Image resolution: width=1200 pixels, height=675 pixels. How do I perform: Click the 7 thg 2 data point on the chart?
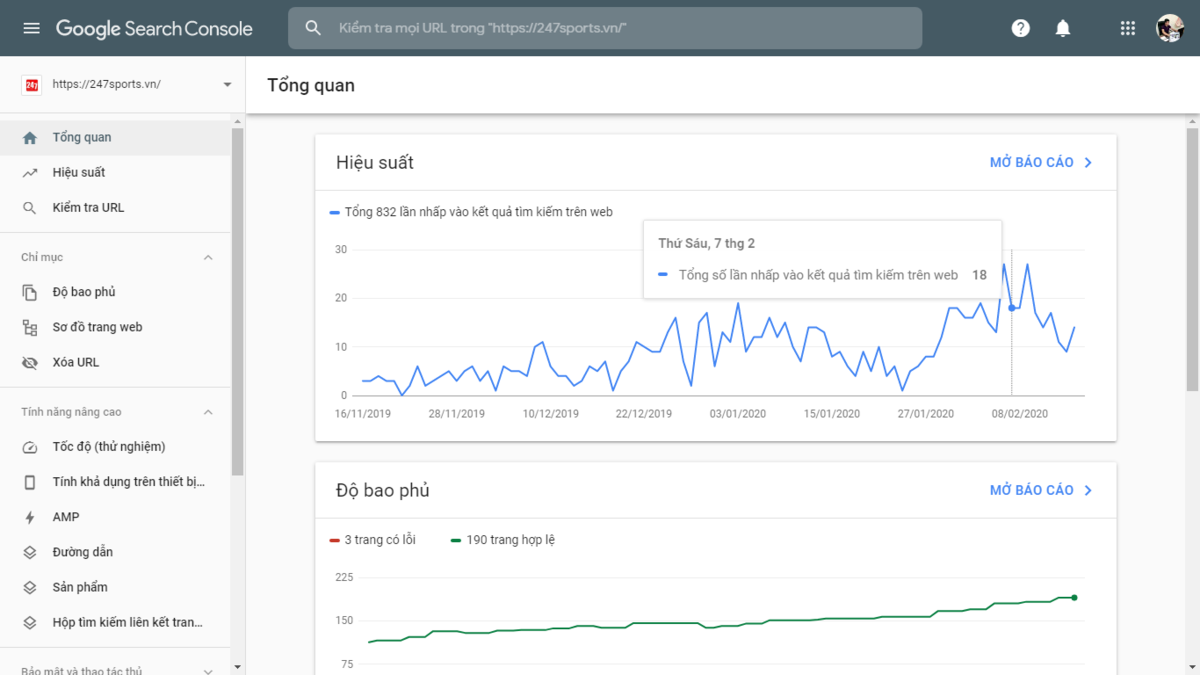pos(1012,308)
